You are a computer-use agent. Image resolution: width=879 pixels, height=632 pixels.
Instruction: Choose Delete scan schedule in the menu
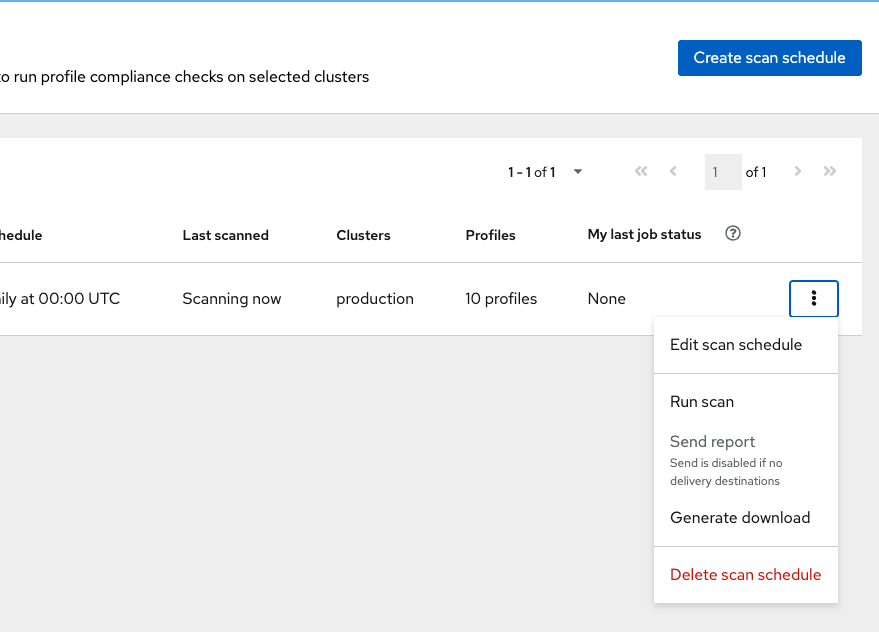(x=745, y=575)
